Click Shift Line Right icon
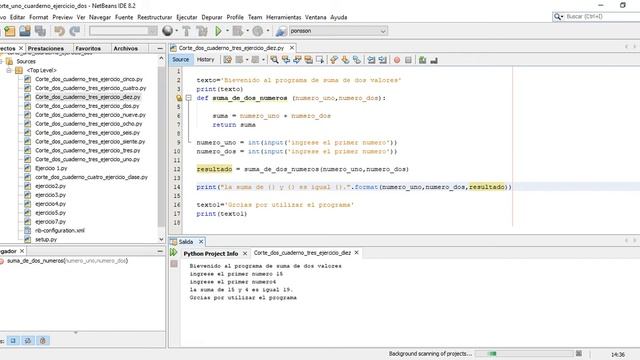 pos(382,60)
